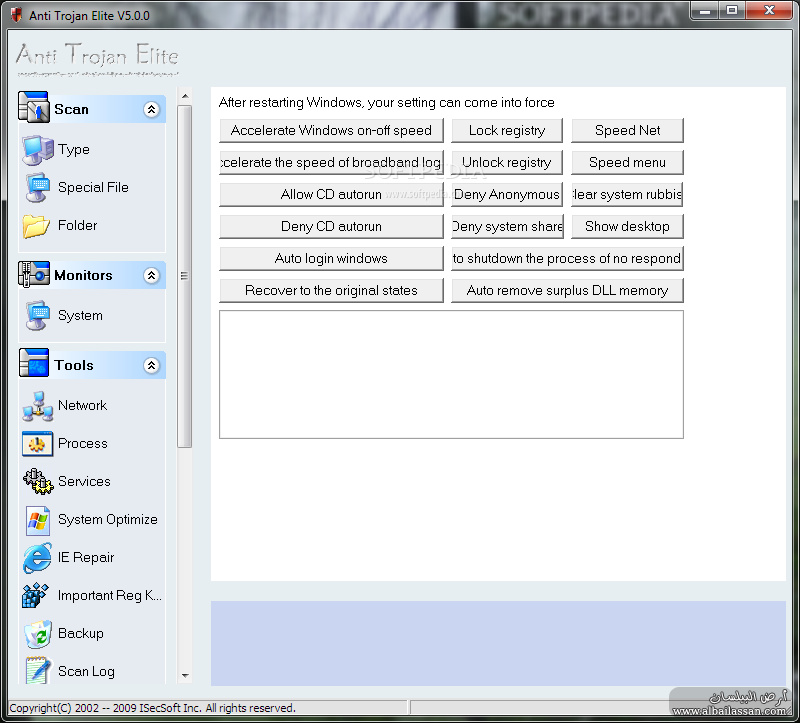Screen dimensions: 800x723
Task: Click Accelerate the speed of broadband login
Action: coord(331,163)
